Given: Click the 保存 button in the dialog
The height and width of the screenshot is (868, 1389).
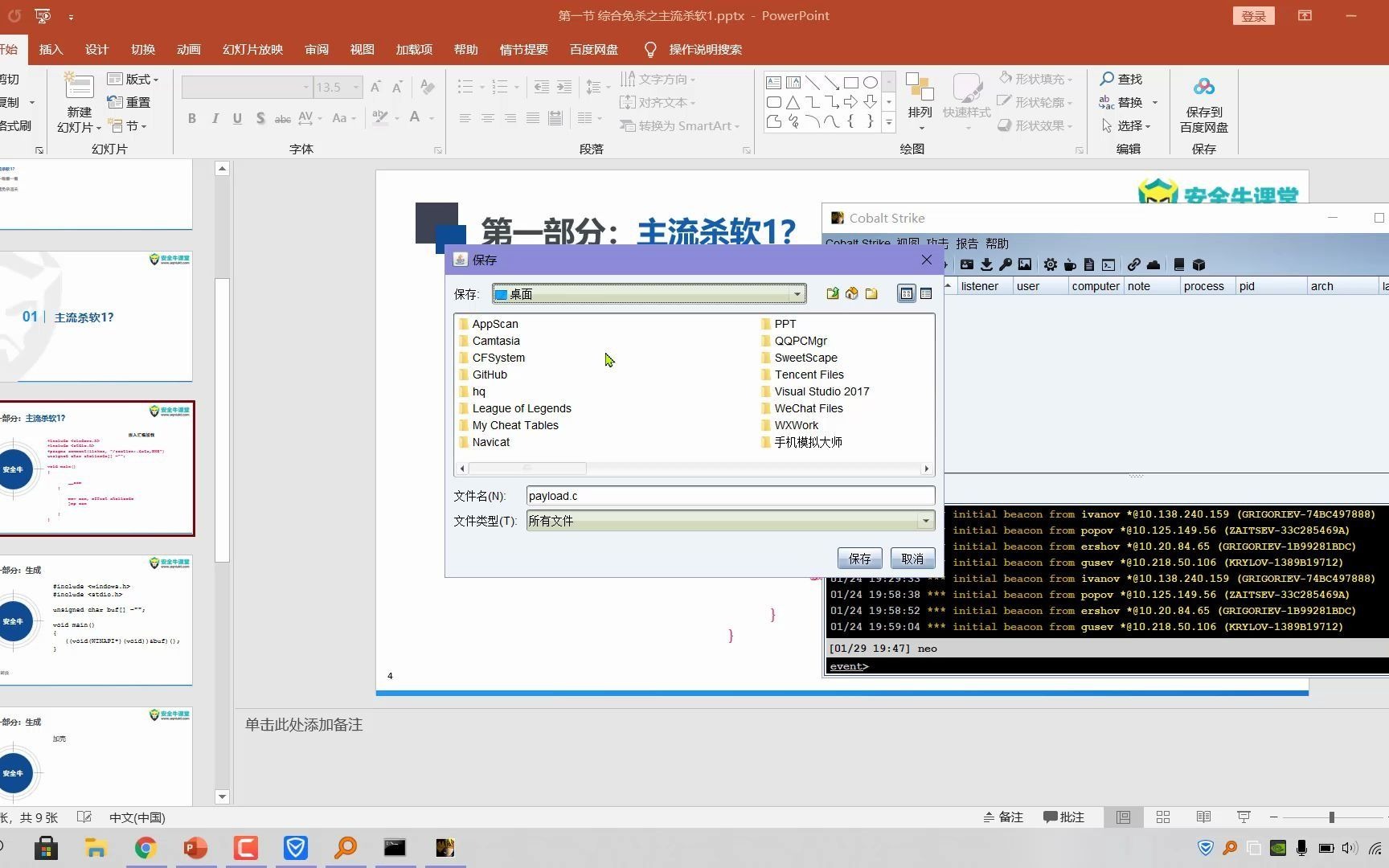Looking at the screenshot, I should tap(859, 559).
